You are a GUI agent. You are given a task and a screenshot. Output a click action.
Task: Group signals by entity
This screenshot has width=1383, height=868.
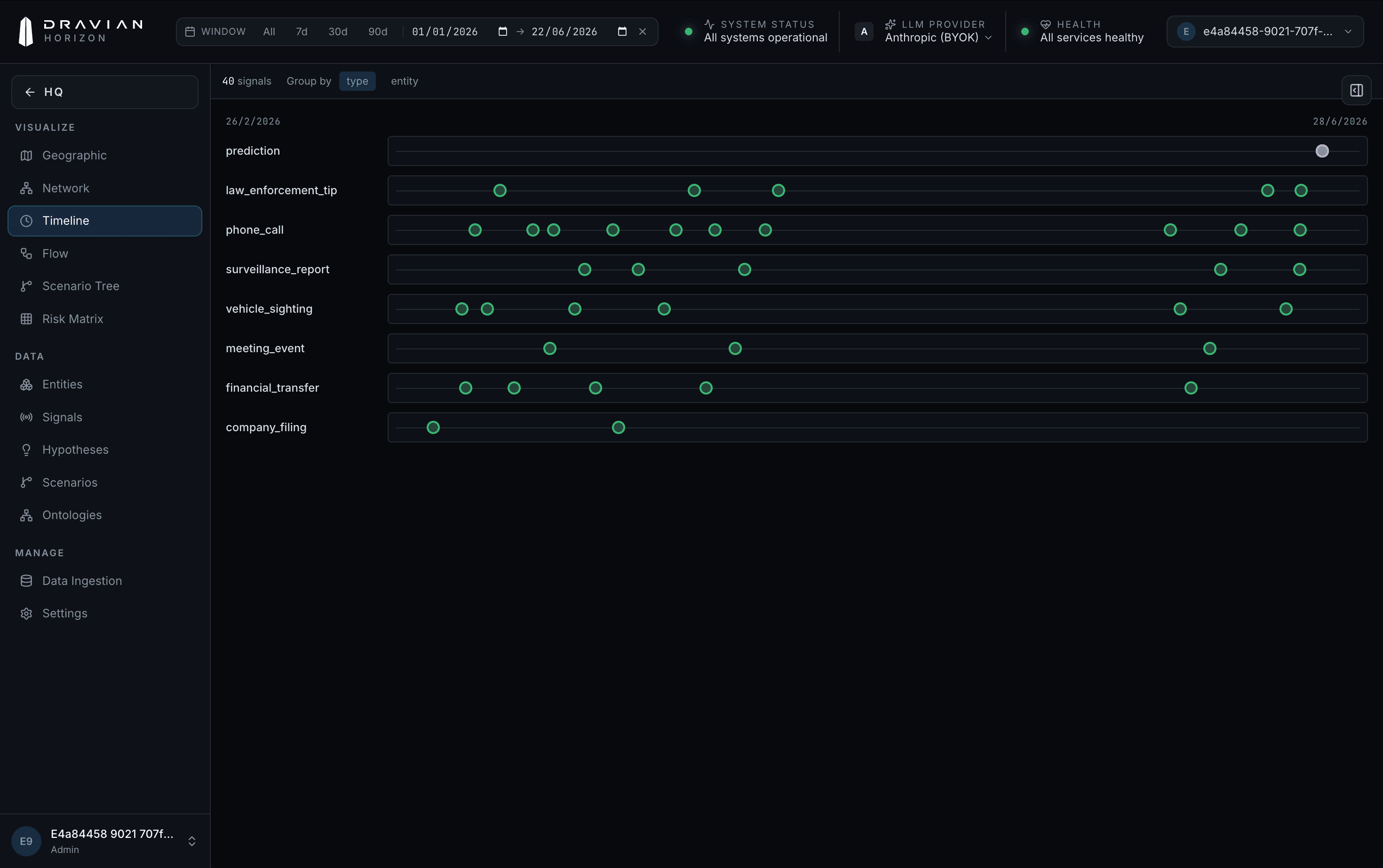405,81
